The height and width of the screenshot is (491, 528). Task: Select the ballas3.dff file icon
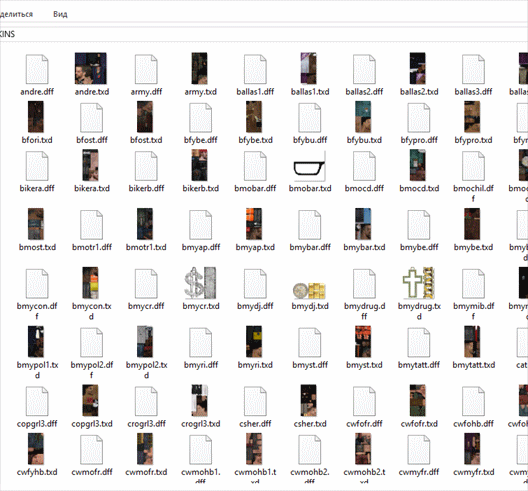[473, 69]
